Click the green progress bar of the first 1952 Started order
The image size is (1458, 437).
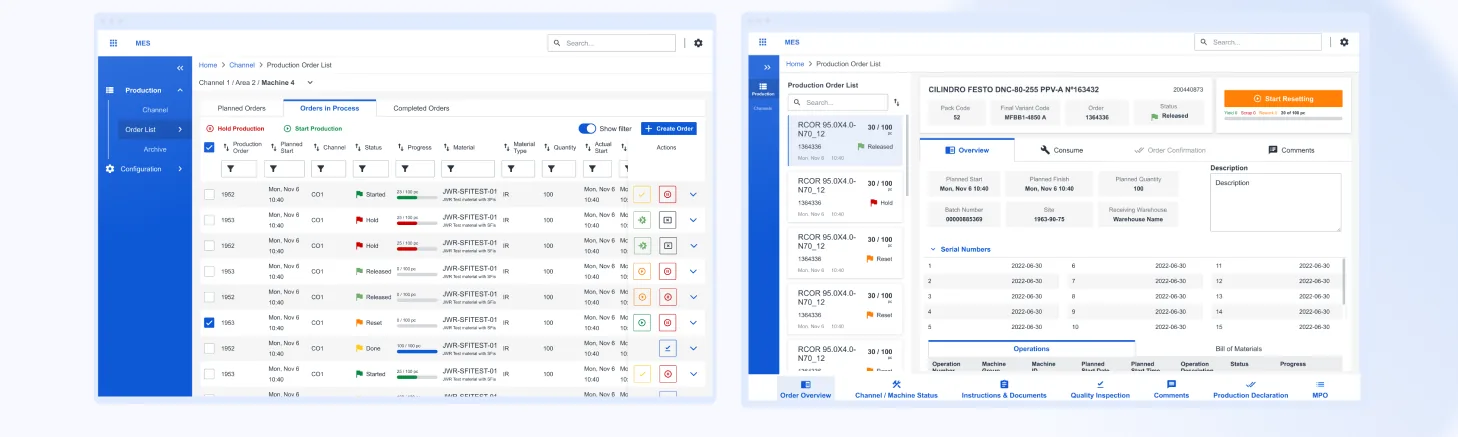click(x=416, y=197)
